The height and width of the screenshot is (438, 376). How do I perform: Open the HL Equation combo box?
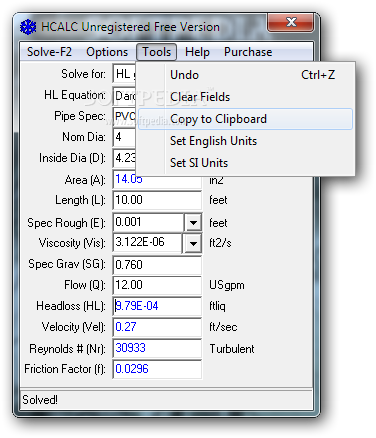[124, 96]
